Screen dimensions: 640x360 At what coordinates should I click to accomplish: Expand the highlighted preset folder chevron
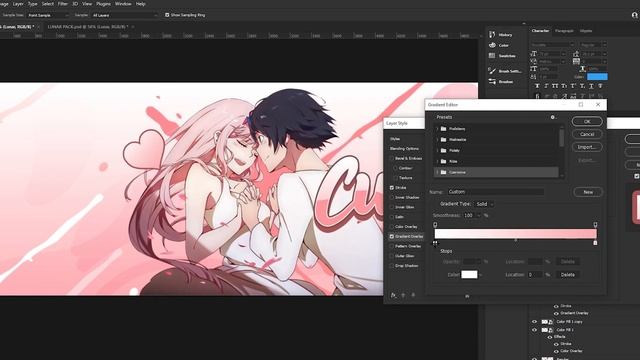437,172
